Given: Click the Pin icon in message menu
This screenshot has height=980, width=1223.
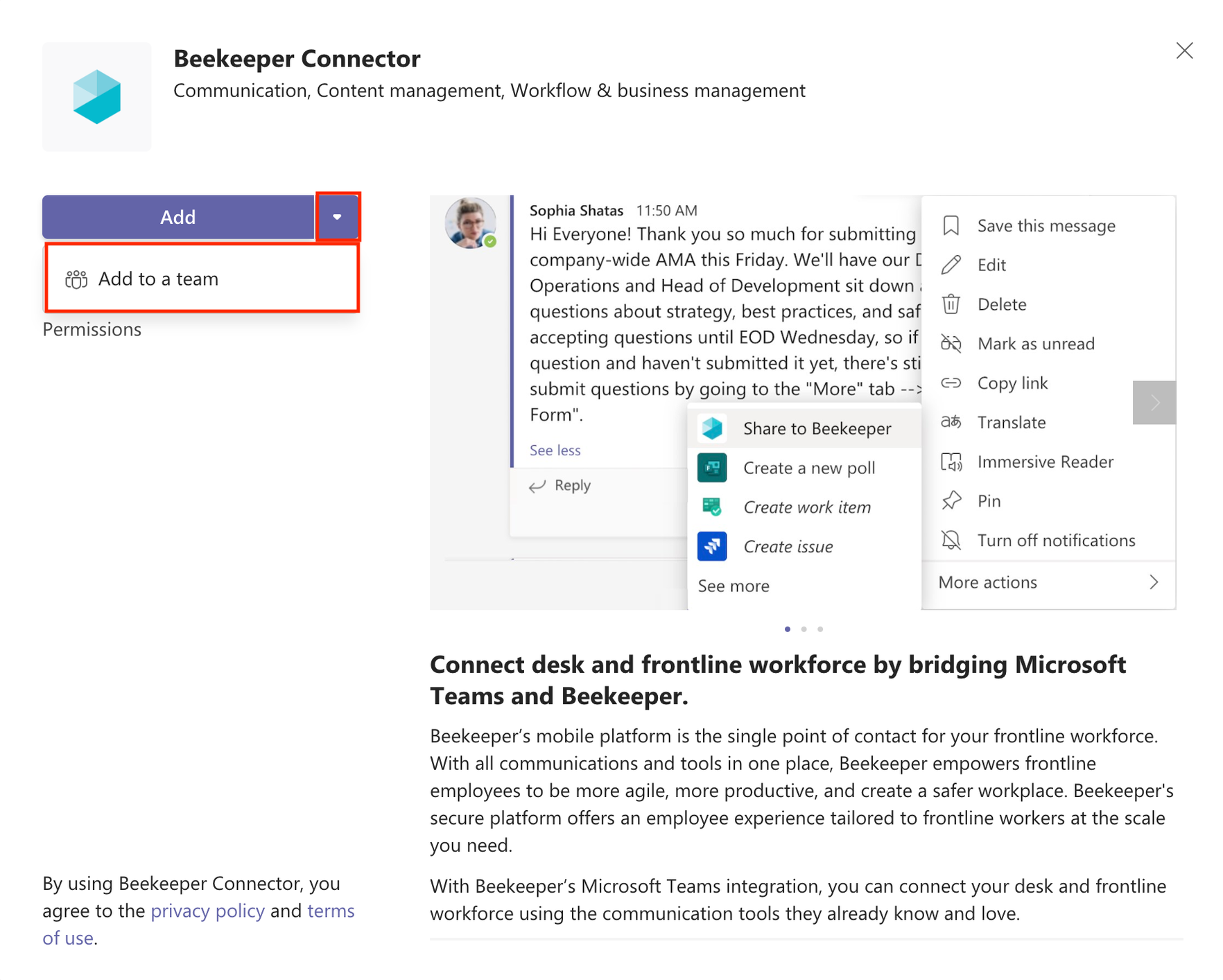Looking at the screenshot, I should [x=951, y=501].
